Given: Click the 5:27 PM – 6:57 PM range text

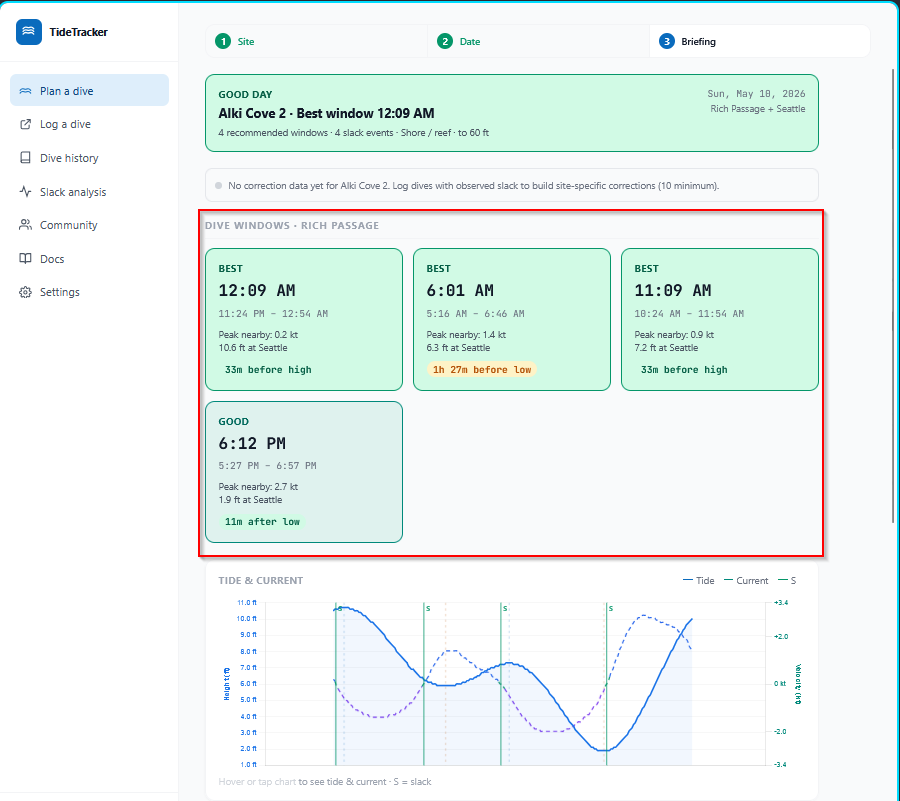Looking at the screenshot, I should 267,466.
